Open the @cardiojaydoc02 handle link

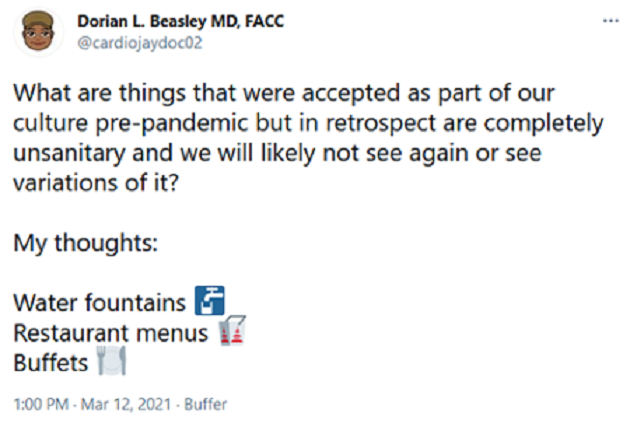pyautogui.click(x=132, y=41)
